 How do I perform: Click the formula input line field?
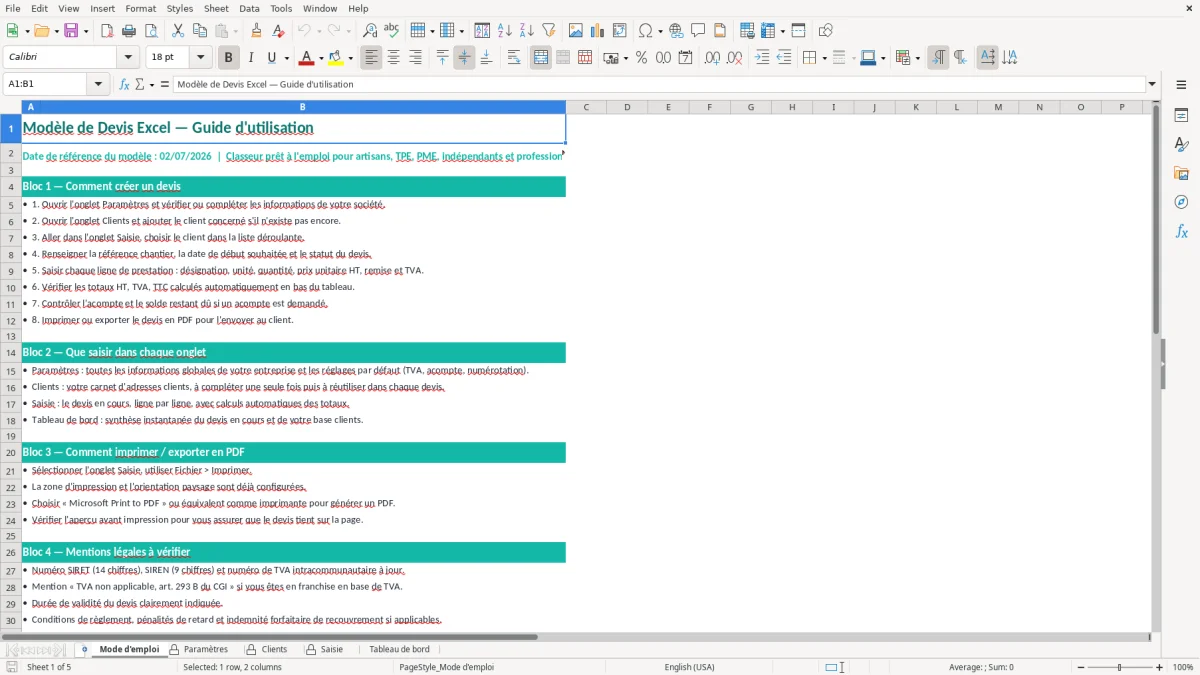point(659,85)
